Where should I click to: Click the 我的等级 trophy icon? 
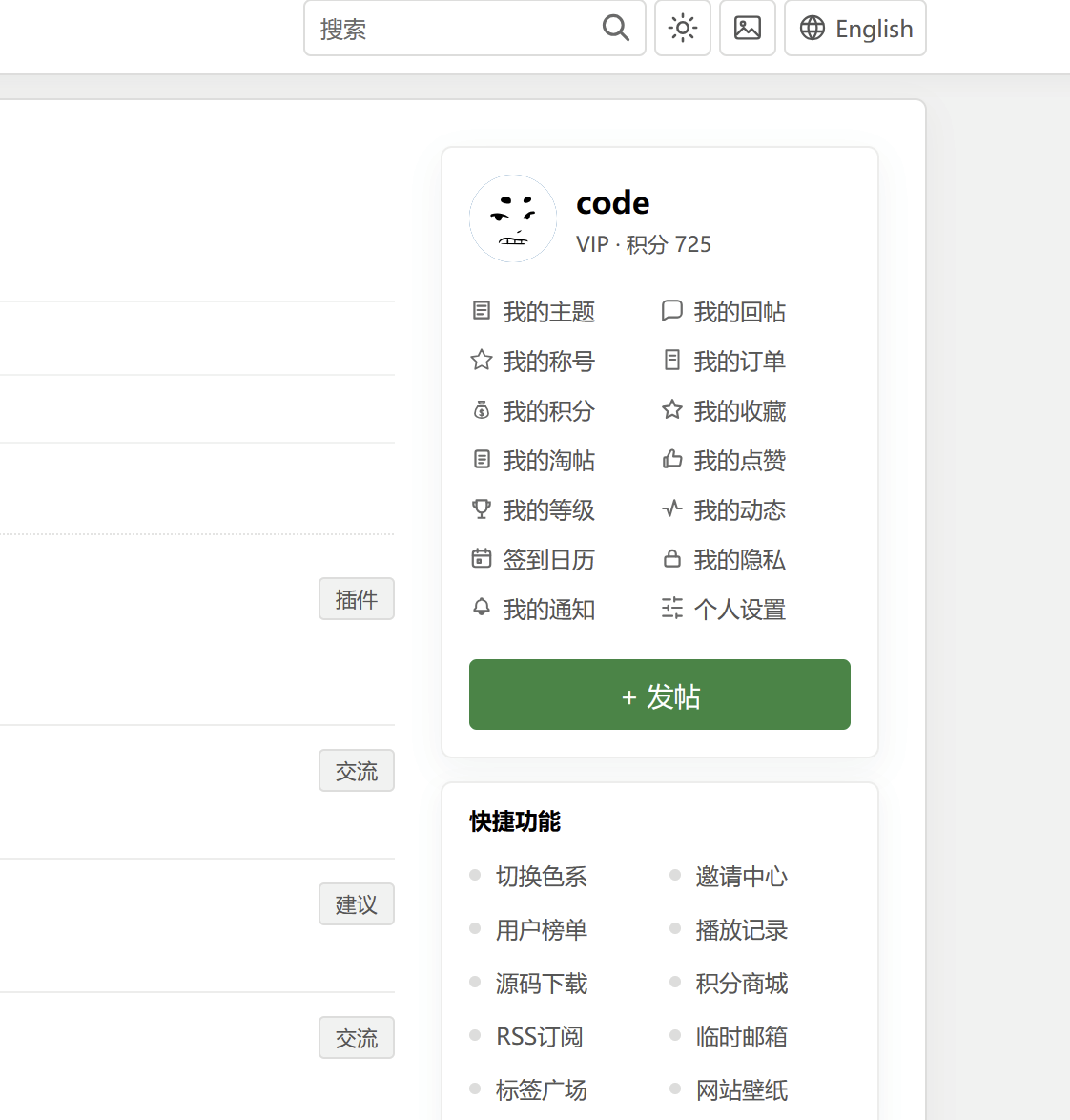[x=482, y=509]
